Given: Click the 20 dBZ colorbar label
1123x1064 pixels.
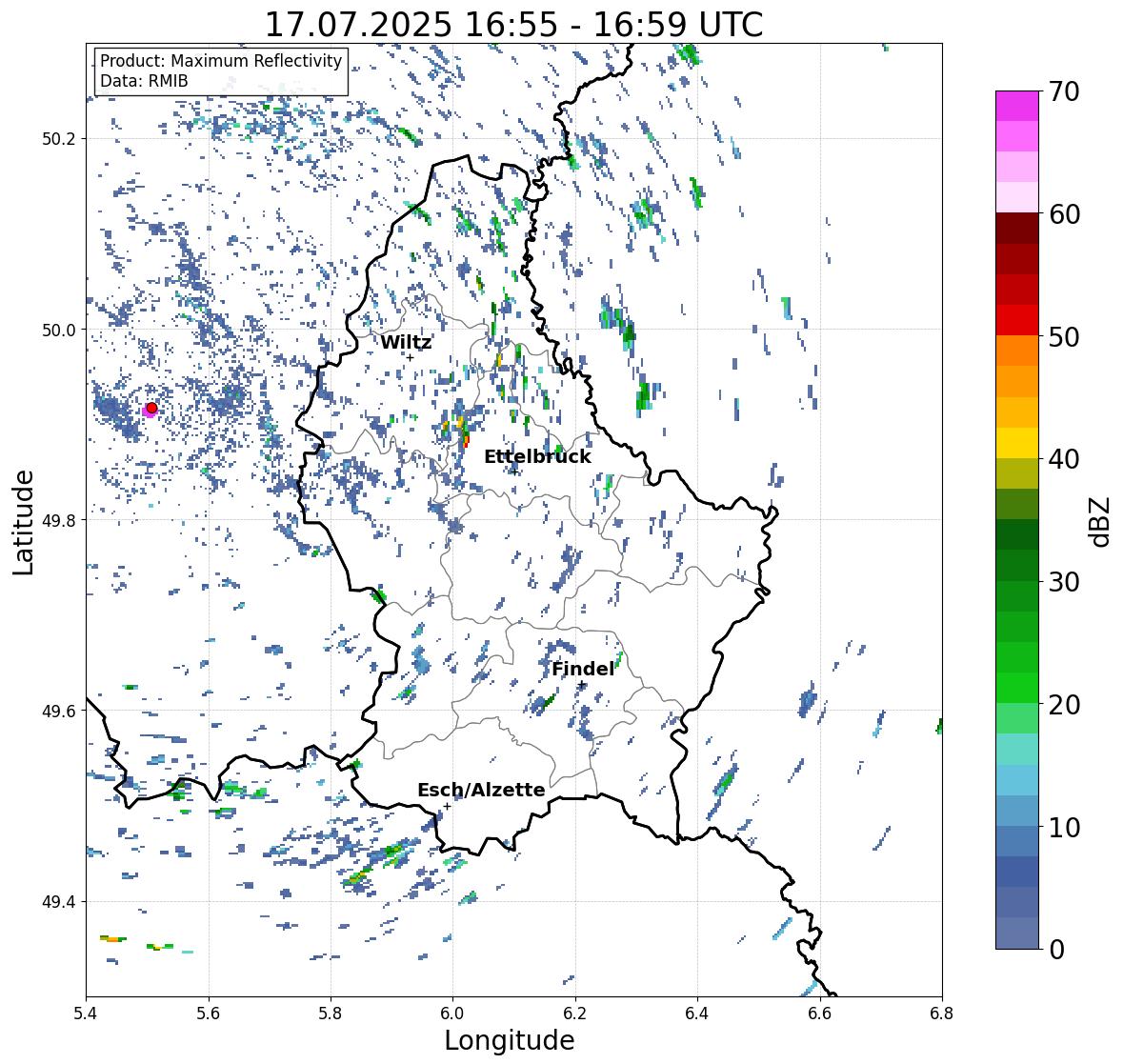Looking at the screenshot, I should tap(1063, 704).
